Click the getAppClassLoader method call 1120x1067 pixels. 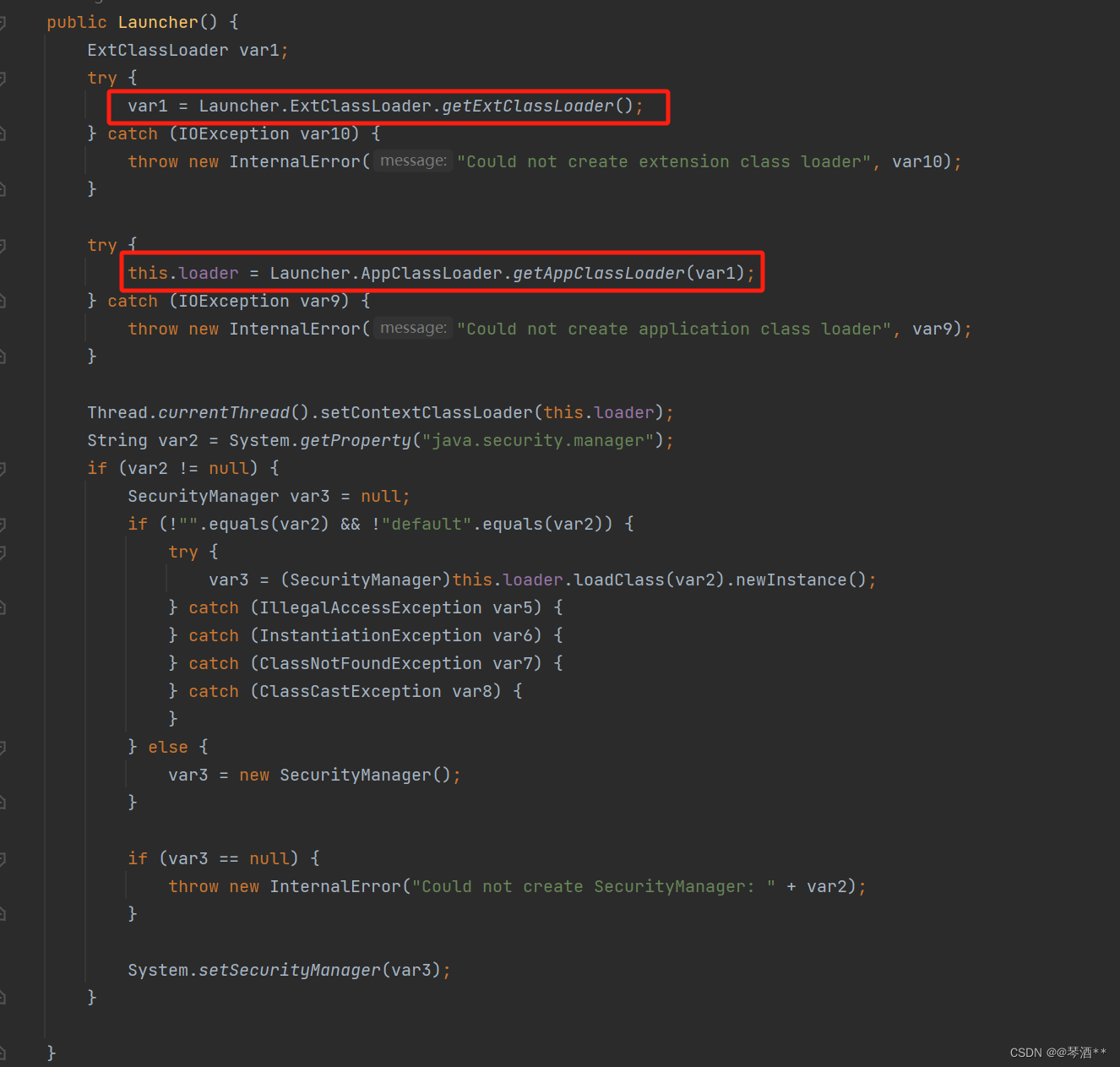pos(599,274)
